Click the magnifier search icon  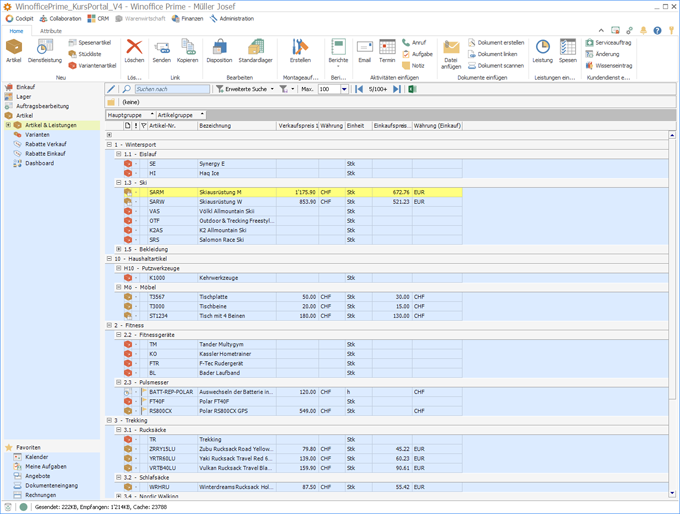coord(127,89)
